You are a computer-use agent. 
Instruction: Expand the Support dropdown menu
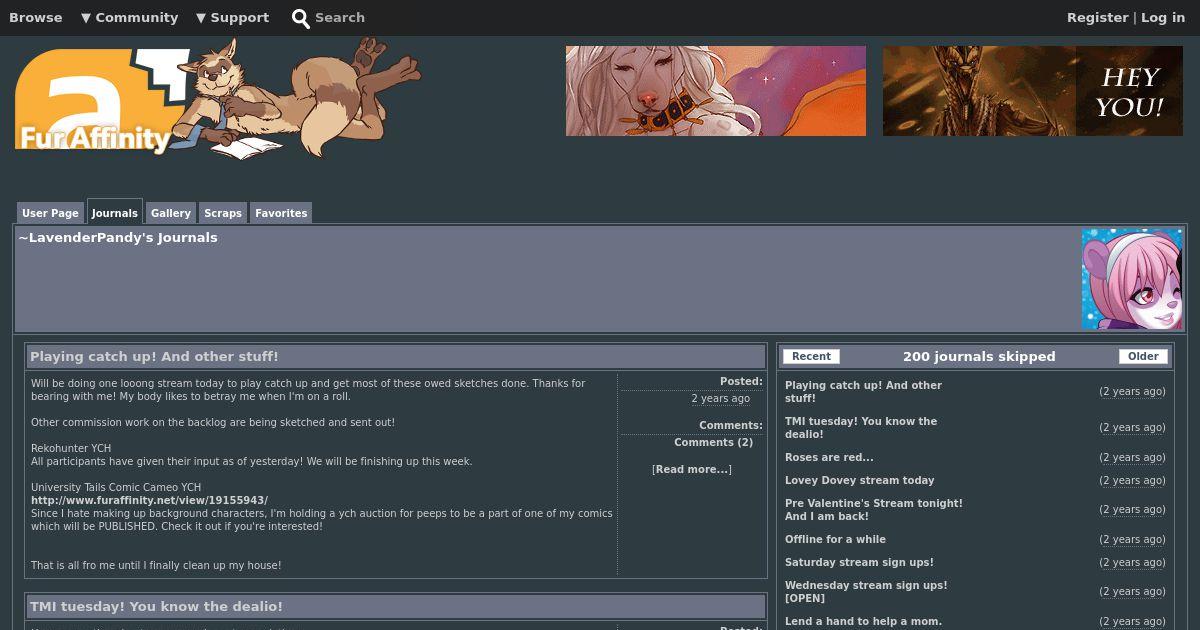pyautogui.click(x=232, y=17)
